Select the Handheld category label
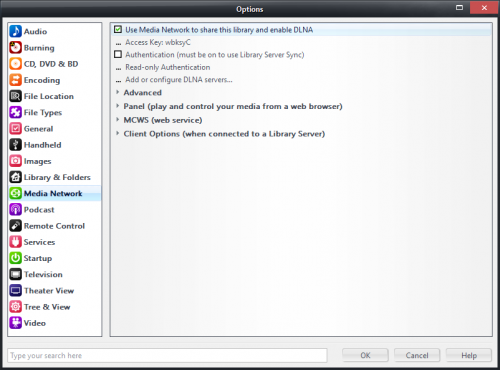Image resolution: width=500 pixels, height=370 pixels. [x=43, y=145]
